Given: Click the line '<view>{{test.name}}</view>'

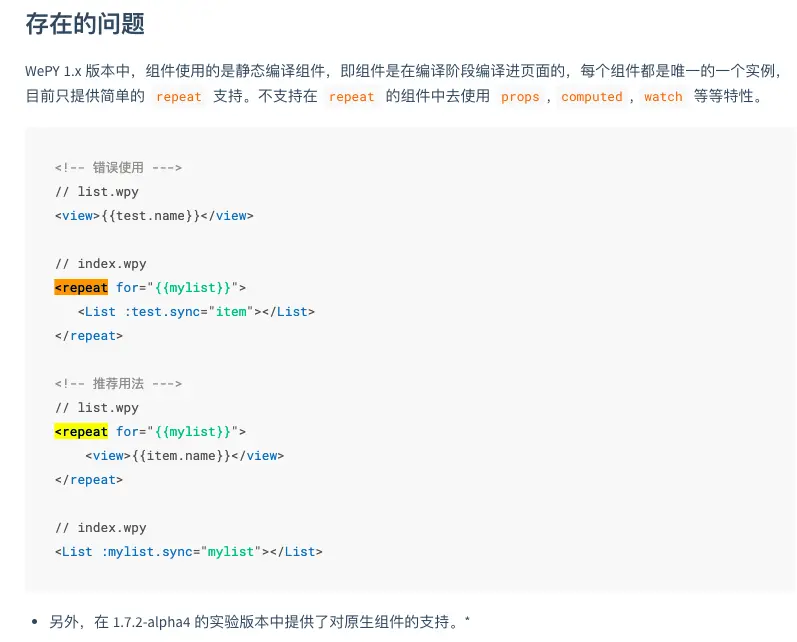Looking at the screenshot, I should (x=154, y=216).
